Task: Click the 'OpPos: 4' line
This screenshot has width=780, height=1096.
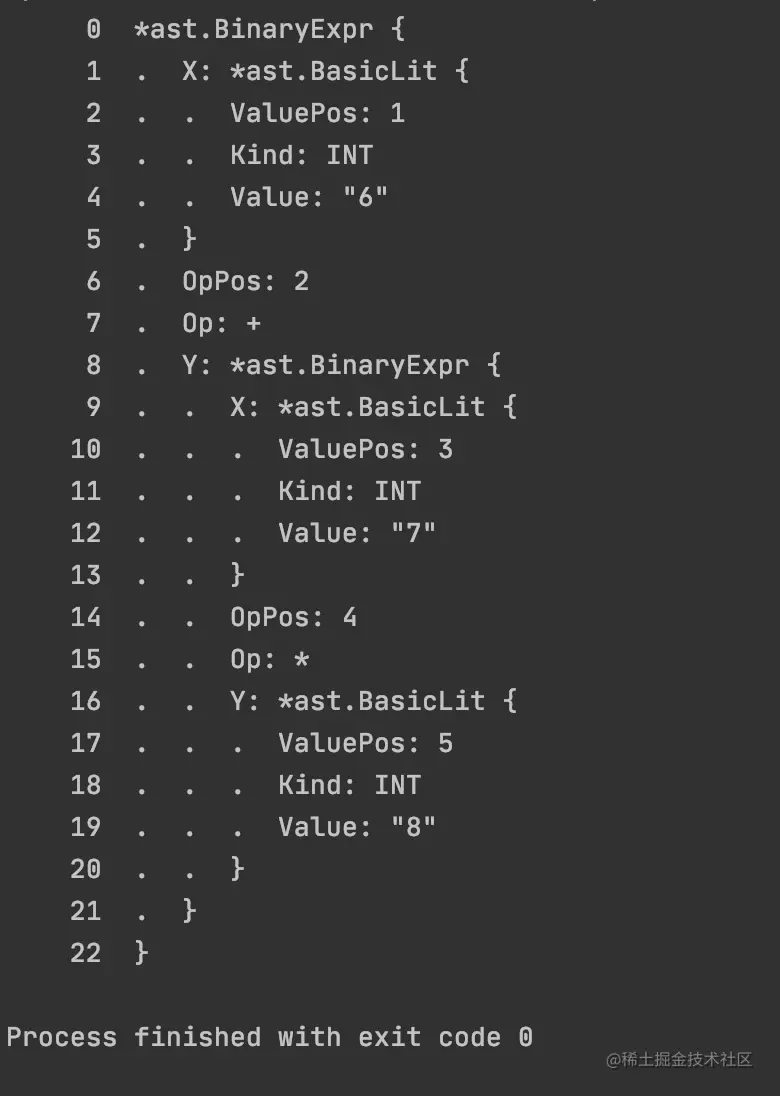Action: [294, 616]
